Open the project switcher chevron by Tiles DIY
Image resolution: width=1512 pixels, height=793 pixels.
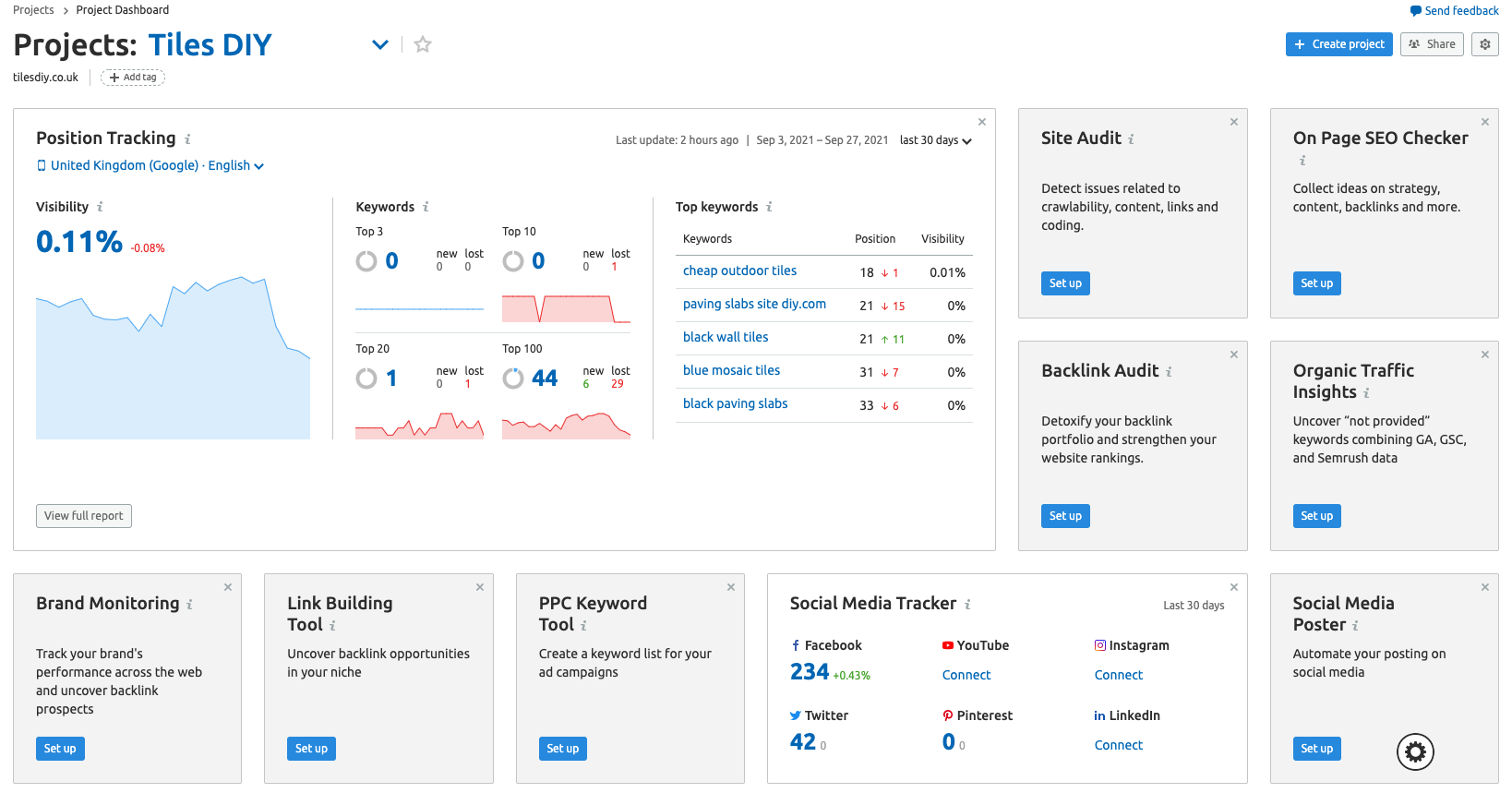pos(380,44)
